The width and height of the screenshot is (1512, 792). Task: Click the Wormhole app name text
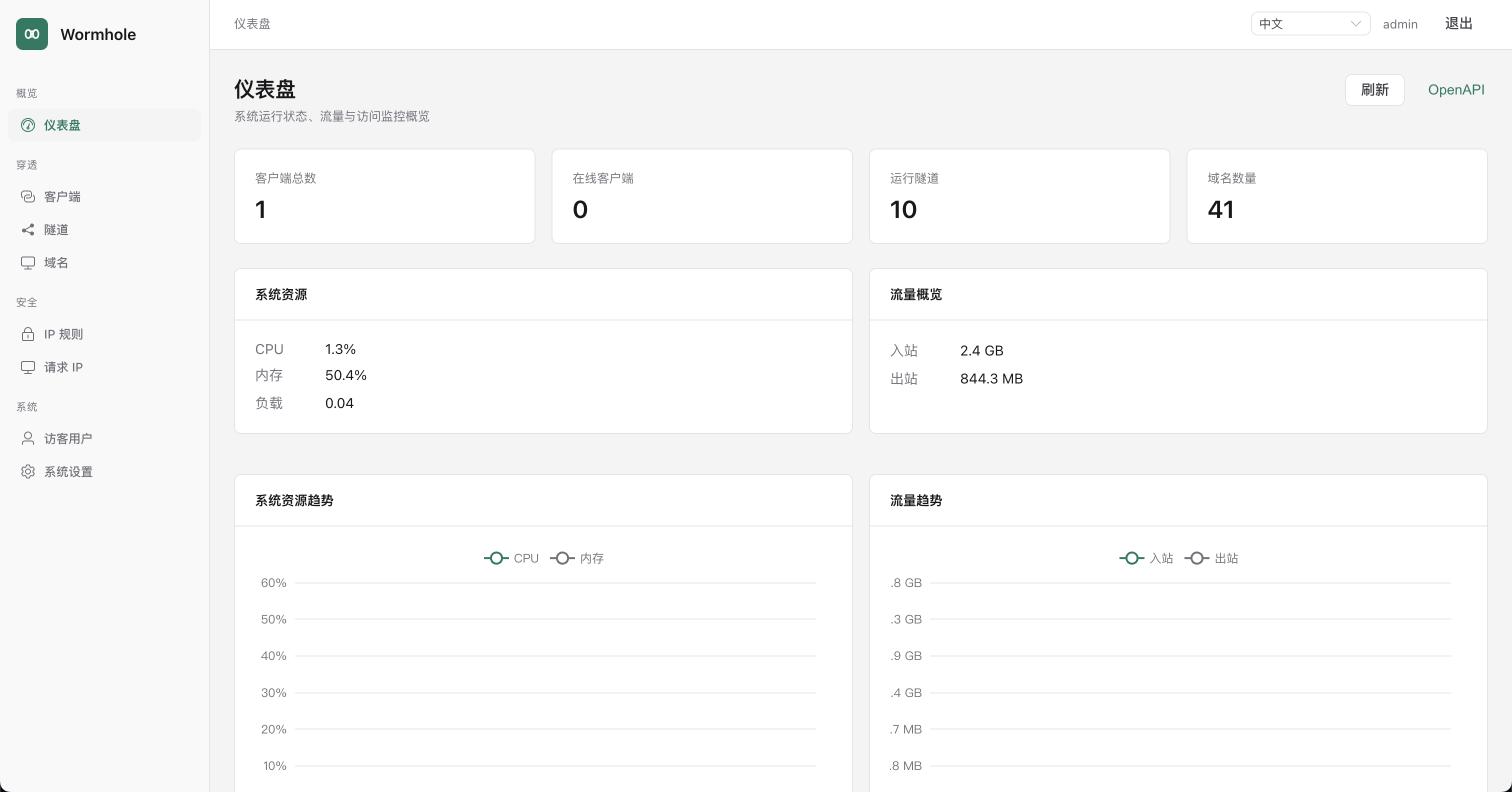pyautogui.click(x=98, y=34)
